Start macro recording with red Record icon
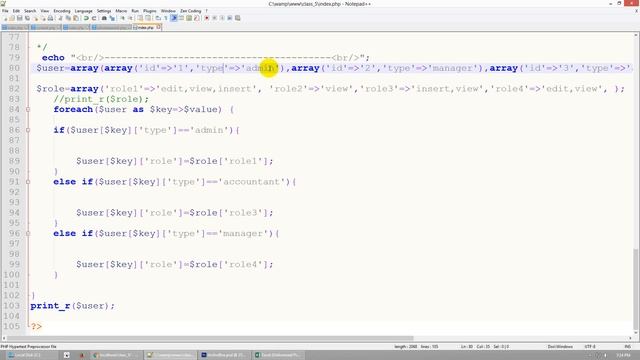 pyautogui.click(x=207, y=18)
